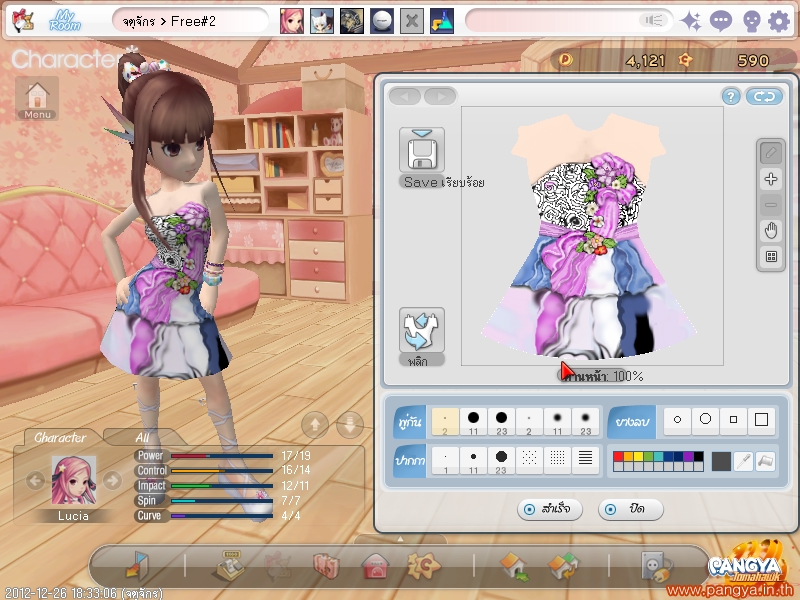
Task: Select the hand pan tool
Action: pos(771,231)
